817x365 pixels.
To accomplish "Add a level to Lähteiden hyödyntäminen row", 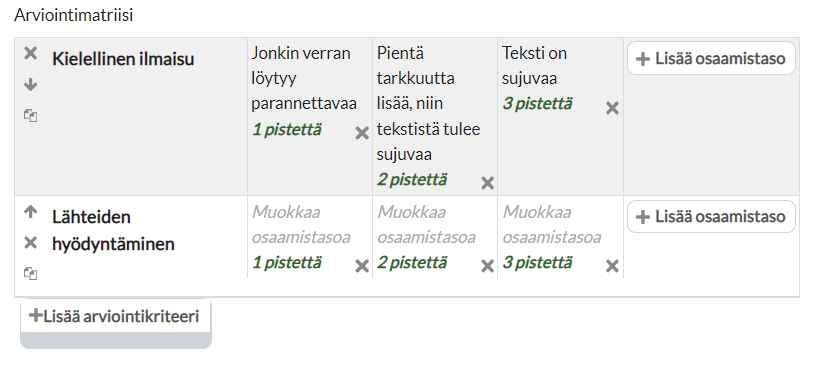I will pyautogui.click(x=711, y=217).
